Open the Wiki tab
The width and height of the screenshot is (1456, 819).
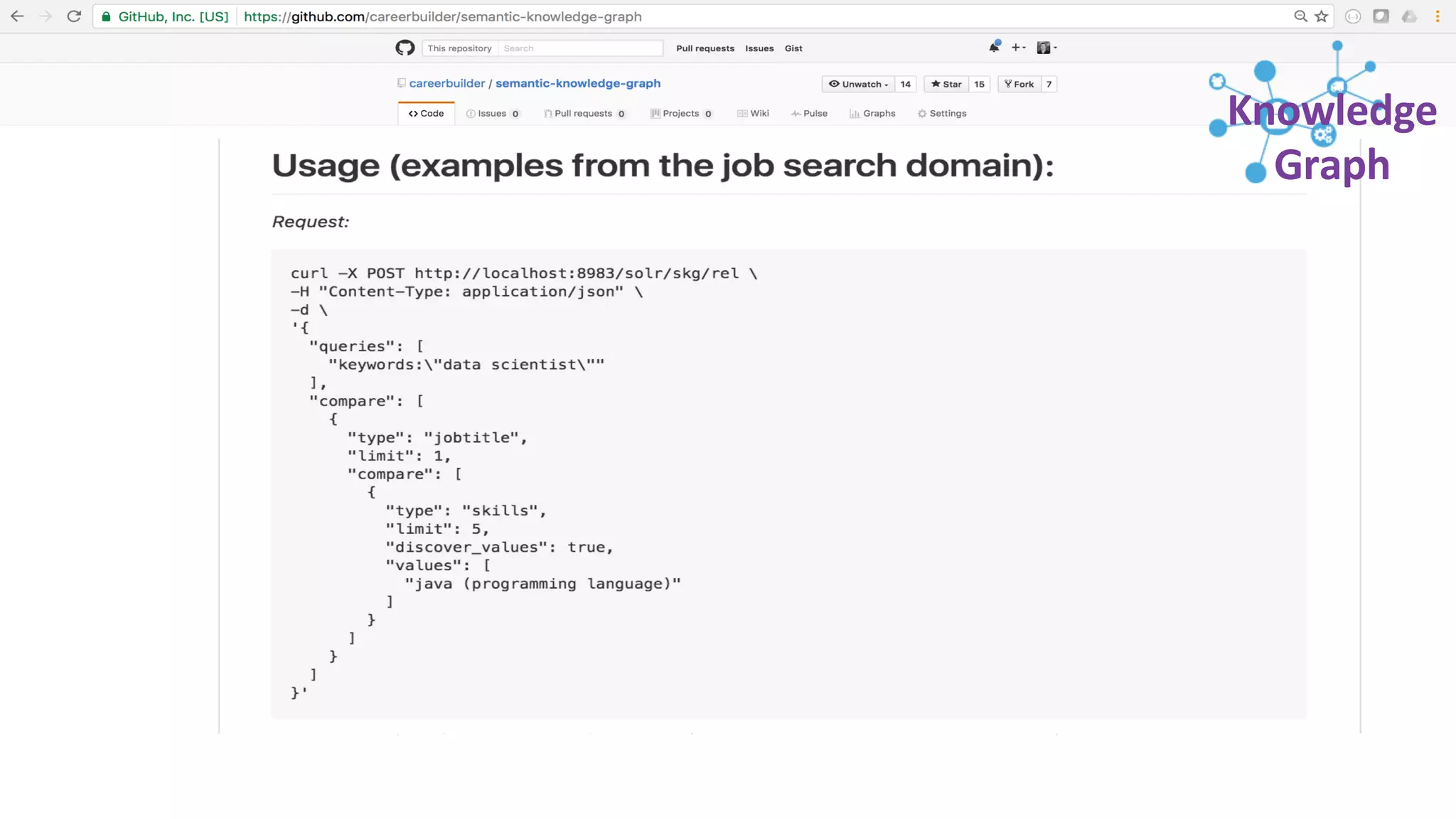[753, 113]
